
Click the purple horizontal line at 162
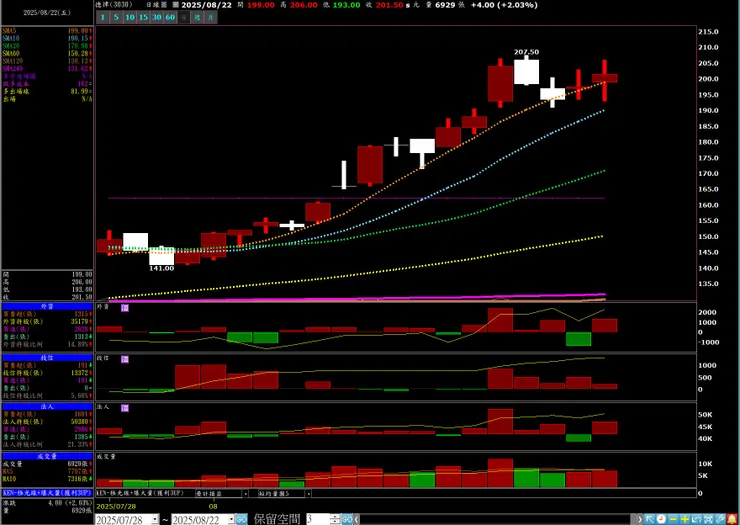tap(357, 198)
